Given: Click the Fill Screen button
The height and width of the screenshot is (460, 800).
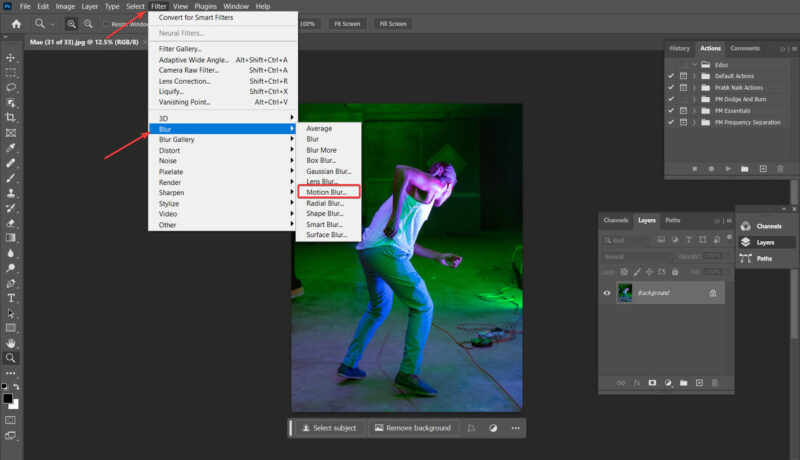Looking at the screenshot, I should (x=393, y=24).
